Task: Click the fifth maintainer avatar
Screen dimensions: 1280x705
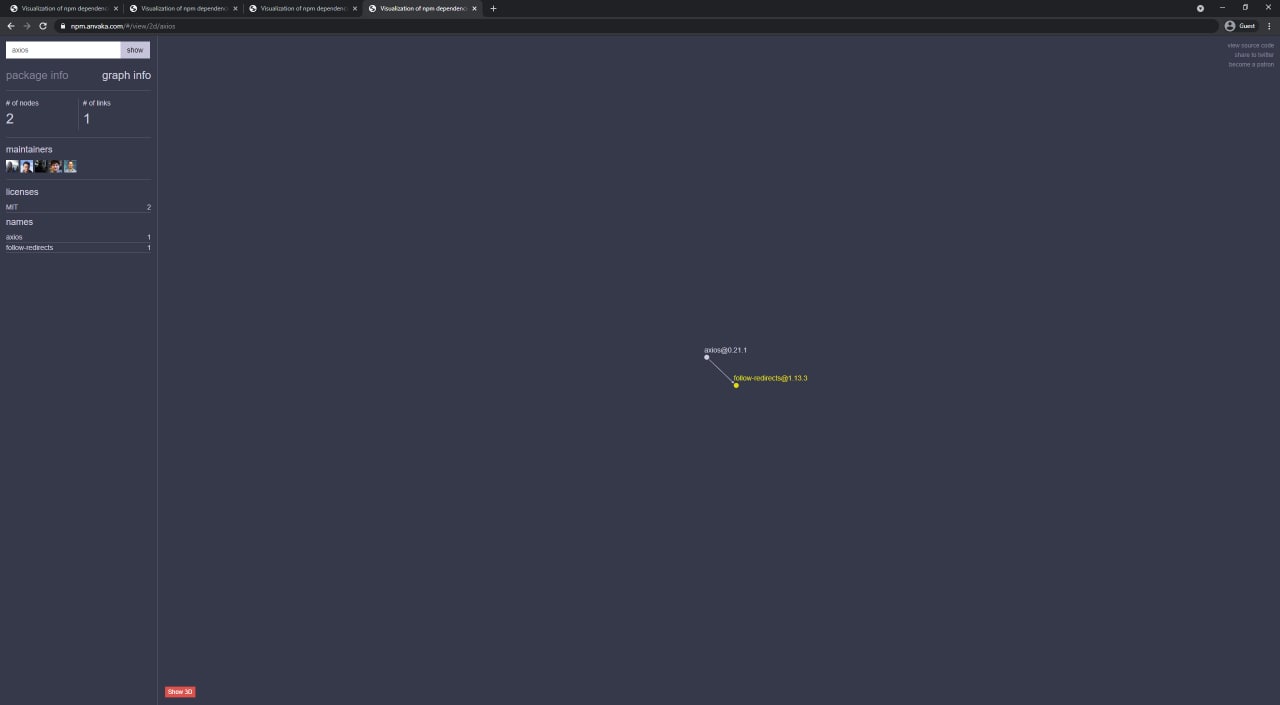Action: point(70,166)
